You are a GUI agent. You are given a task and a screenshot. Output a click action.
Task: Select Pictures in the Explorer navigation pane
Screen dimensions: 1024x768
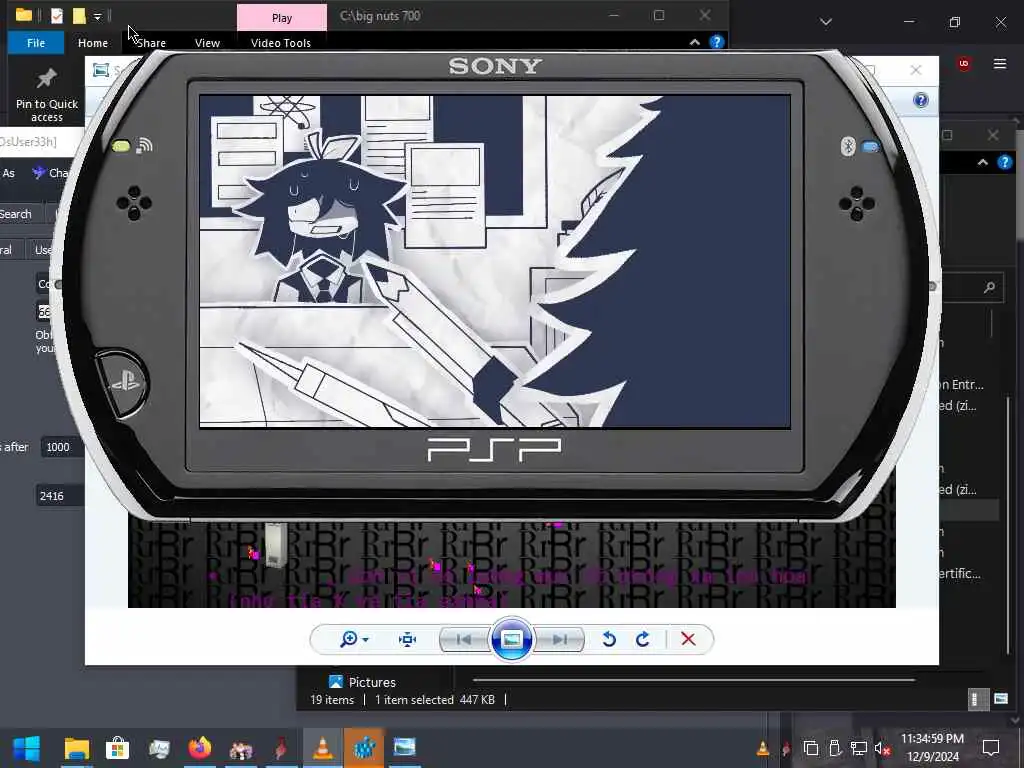[x=362, y=682]
